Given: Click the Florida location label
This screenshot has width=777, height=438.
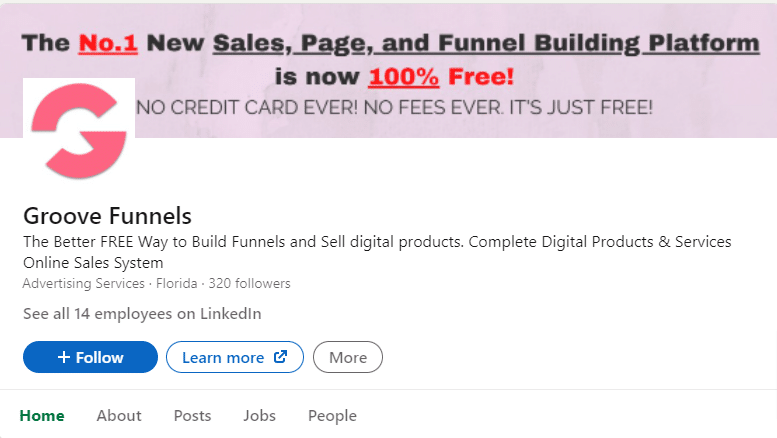Looking at the screenshot, I should (176, 283).
